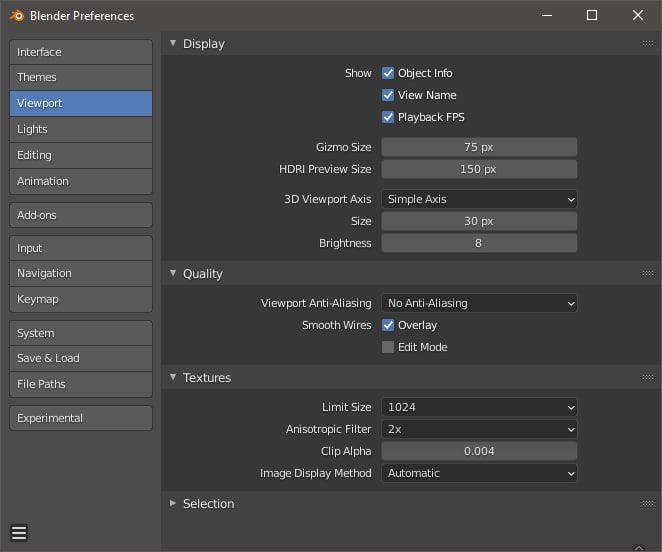Open the File Paths preferences

coord(81,384)
